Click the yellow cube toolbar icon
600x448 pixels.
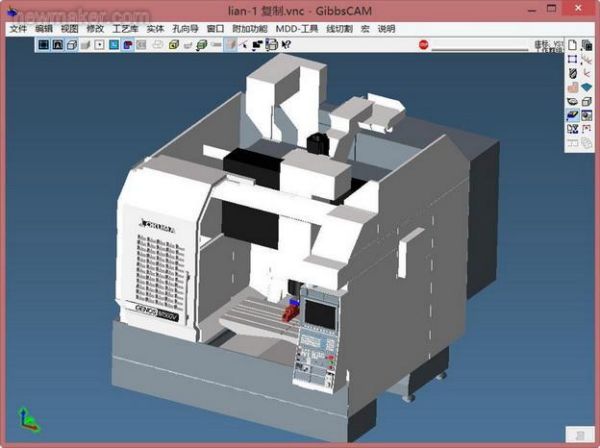[174, 45]
